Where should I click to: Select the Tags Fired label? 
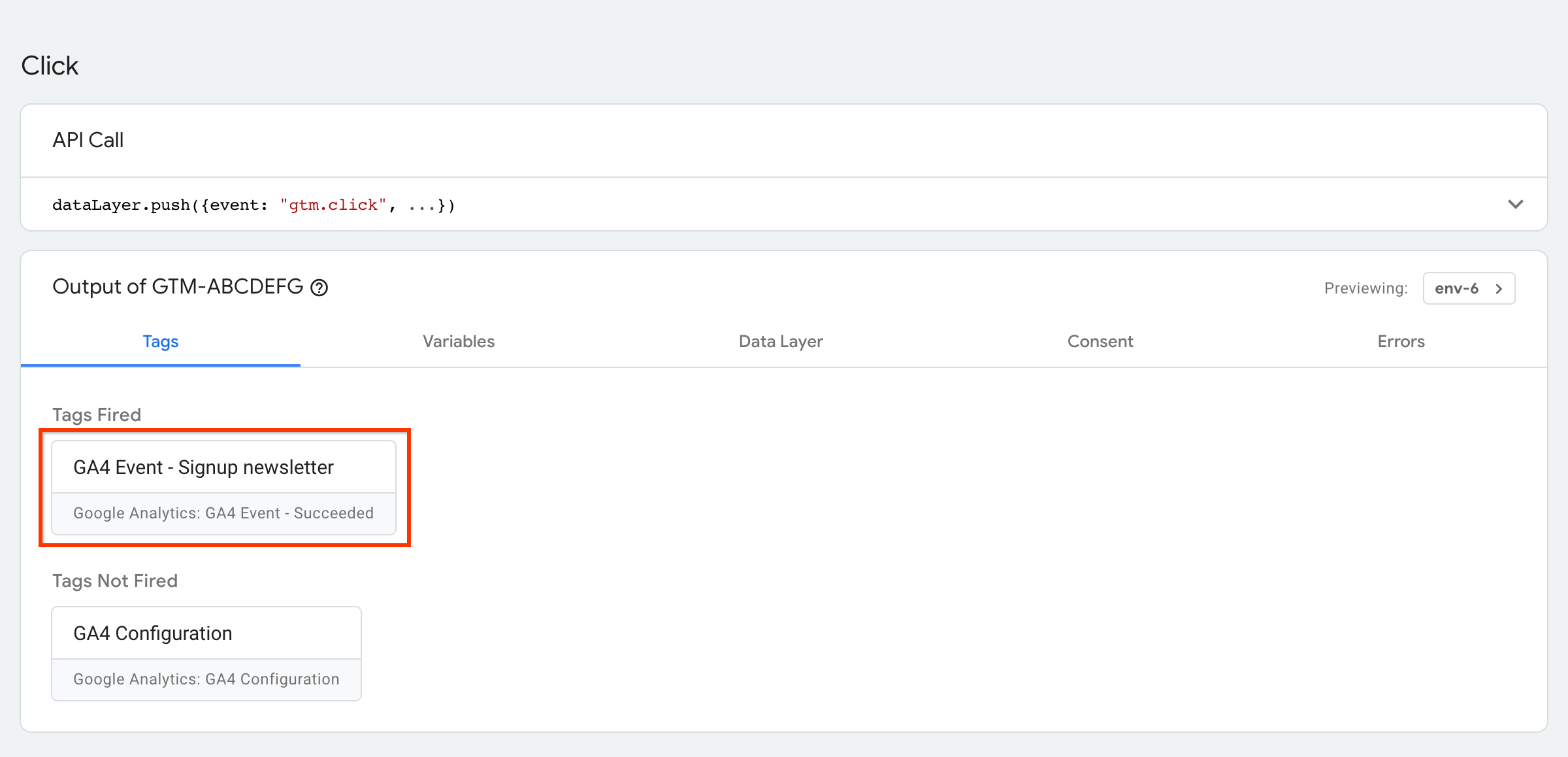[x=97, y=414]
